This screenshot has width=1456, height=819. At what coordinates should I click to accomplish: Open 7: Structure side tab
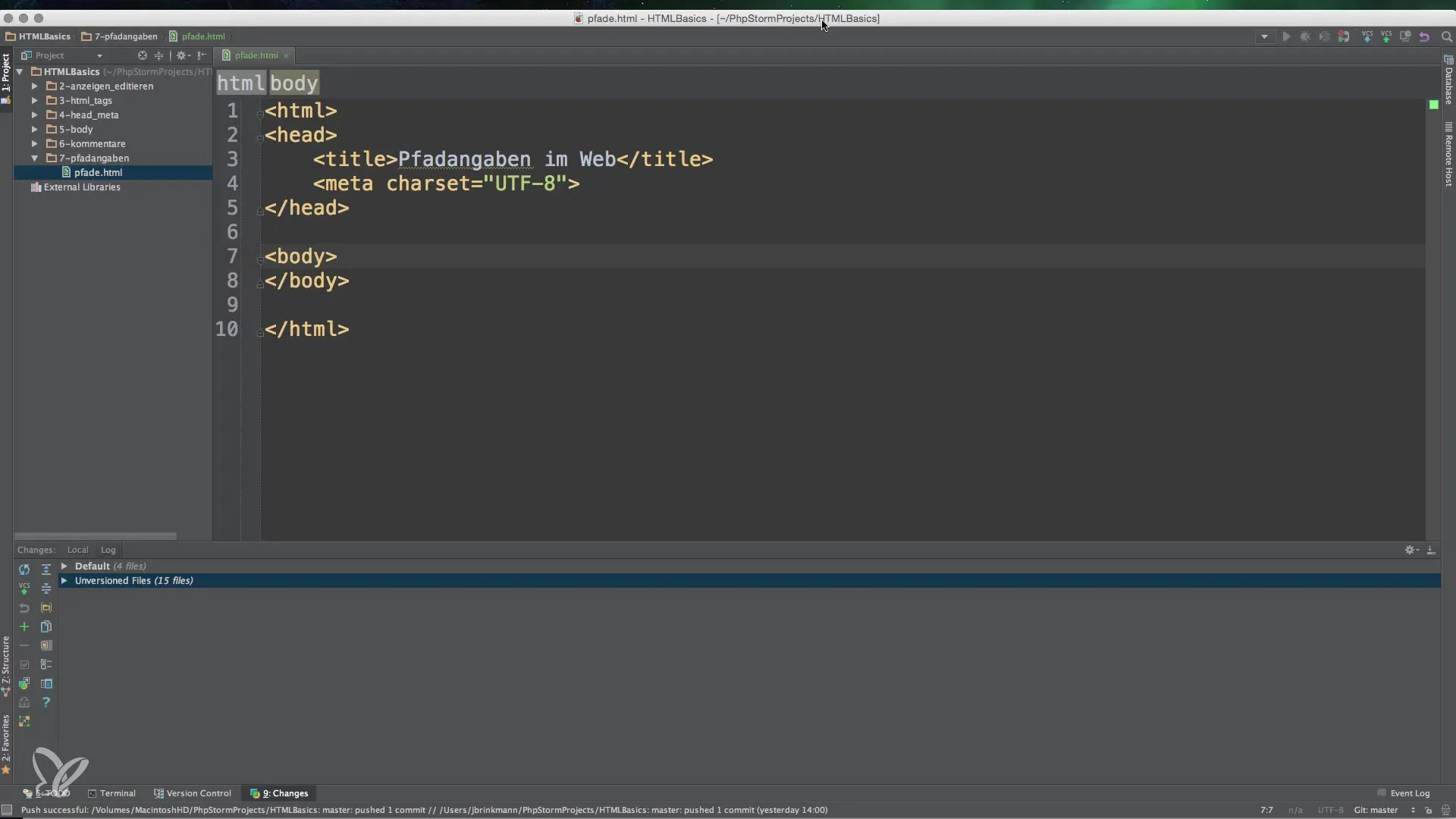click(x=6, y=666)
